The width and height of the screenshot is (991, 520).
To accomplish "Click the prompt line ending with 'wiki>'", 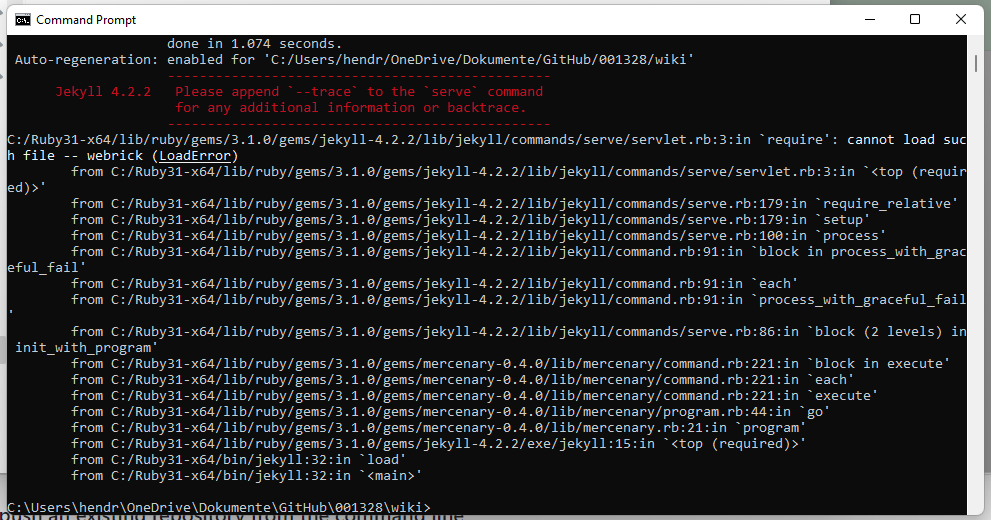I will (x=219, y=507).
